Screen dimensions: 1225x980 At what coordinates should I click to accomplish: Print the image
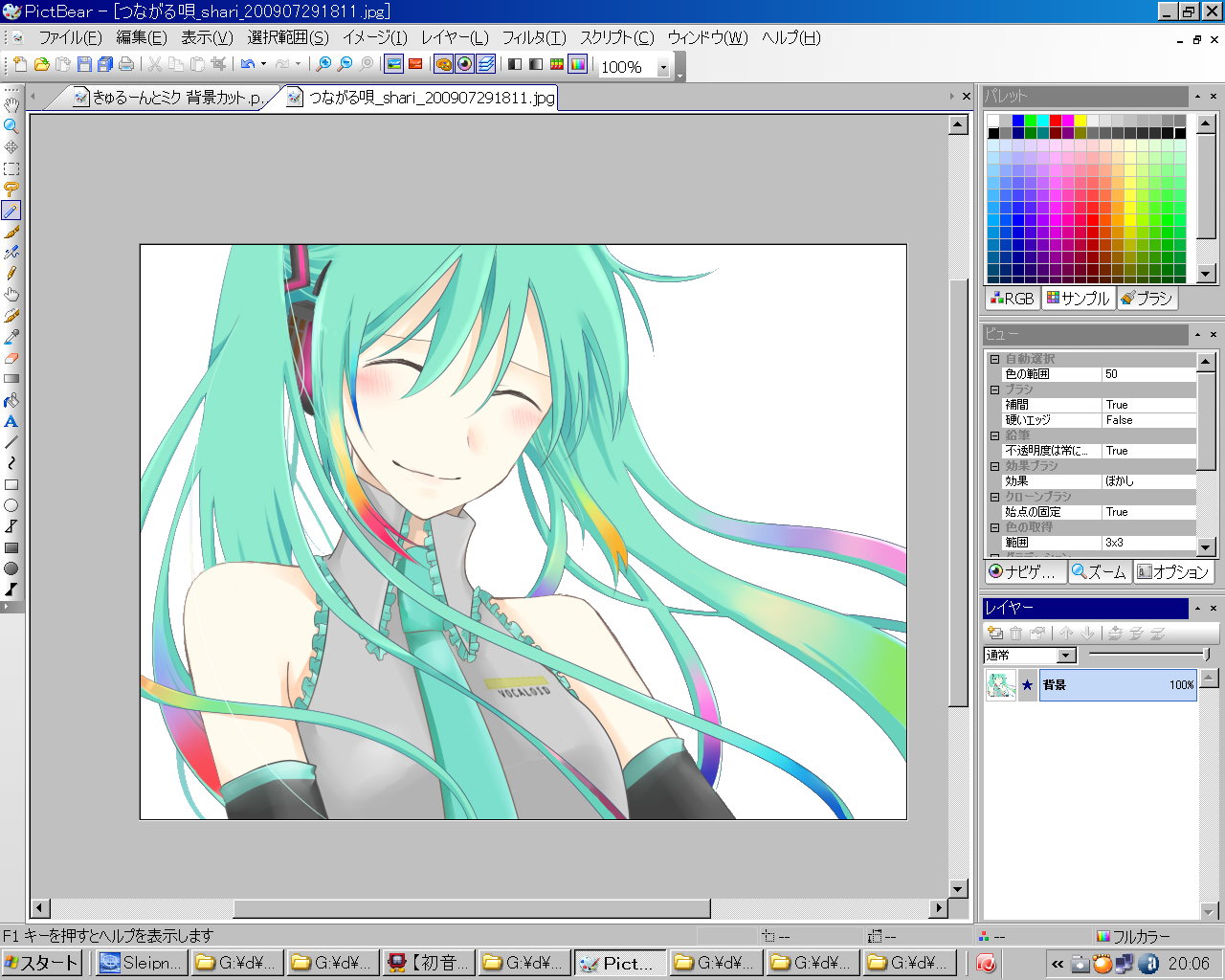pyautogui.click(x=125, y=64)
